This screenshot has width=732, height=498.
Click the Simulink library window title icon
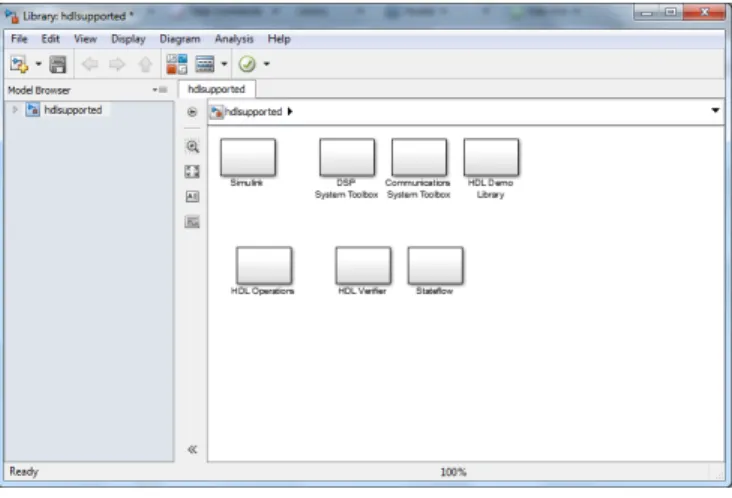(12, 16)
